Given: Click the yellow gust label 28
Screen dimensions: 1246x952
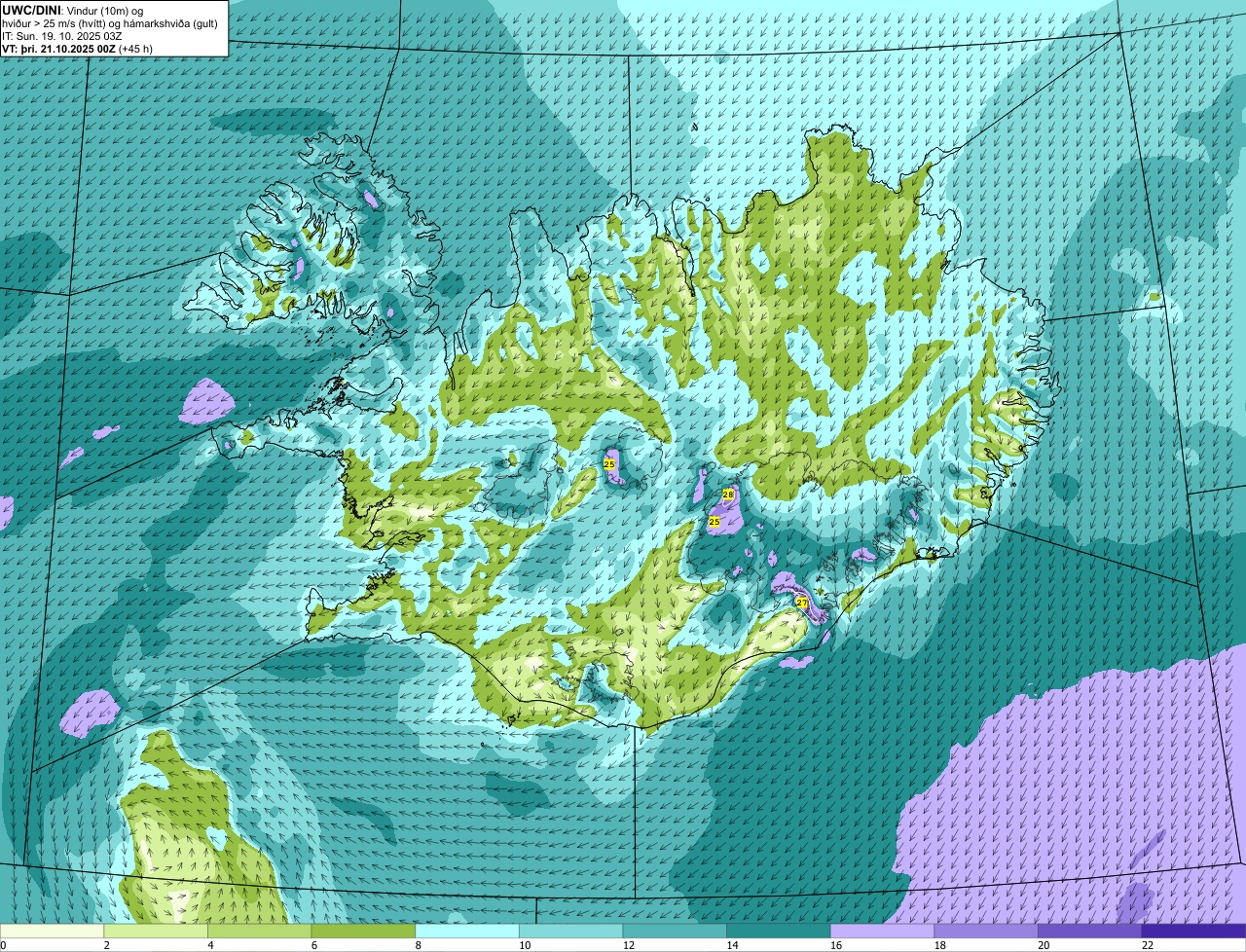Looking at the screenshot, I should (728, 494).
